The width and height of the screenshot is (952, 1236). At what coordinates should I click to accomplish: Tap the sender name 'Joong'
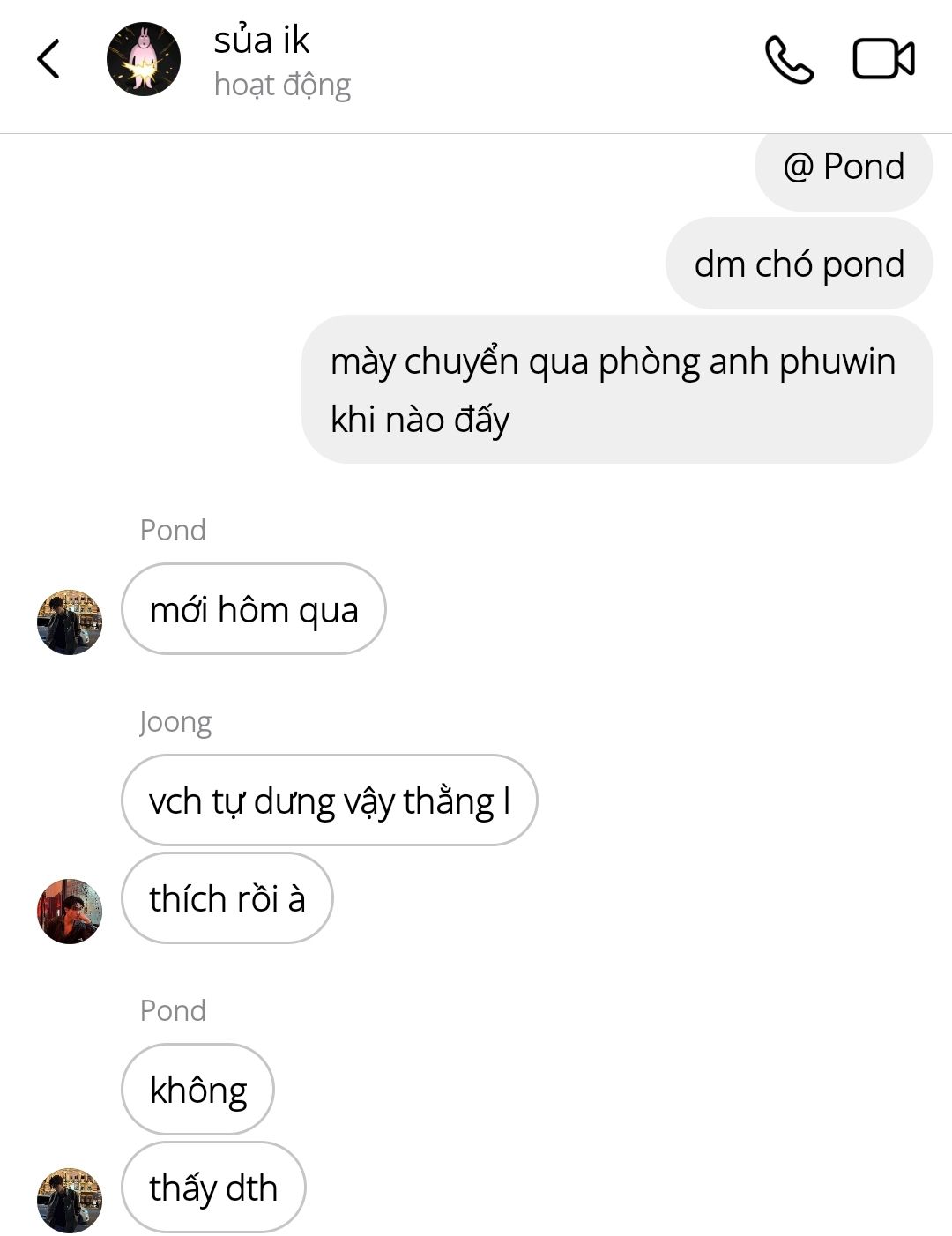click(175, 722)
